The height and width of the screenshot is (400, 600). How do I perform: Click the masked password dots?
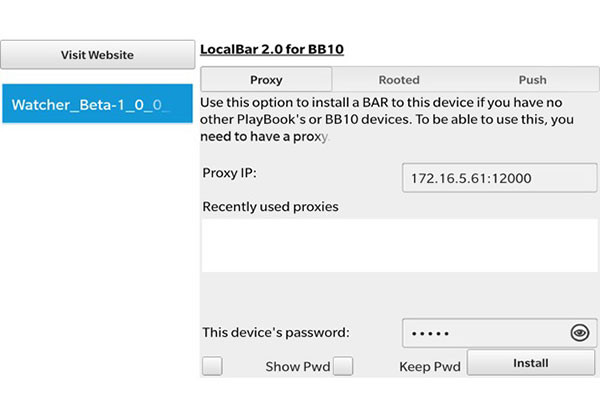pyautogui.click(x=430, y=334)
